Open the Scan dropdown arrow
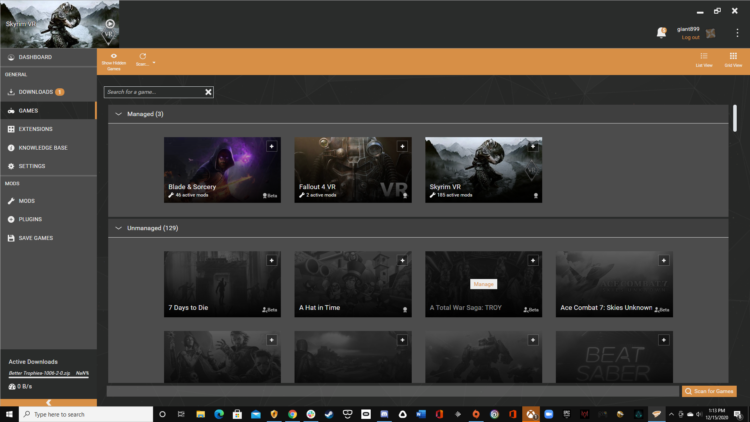 (154, 63)
